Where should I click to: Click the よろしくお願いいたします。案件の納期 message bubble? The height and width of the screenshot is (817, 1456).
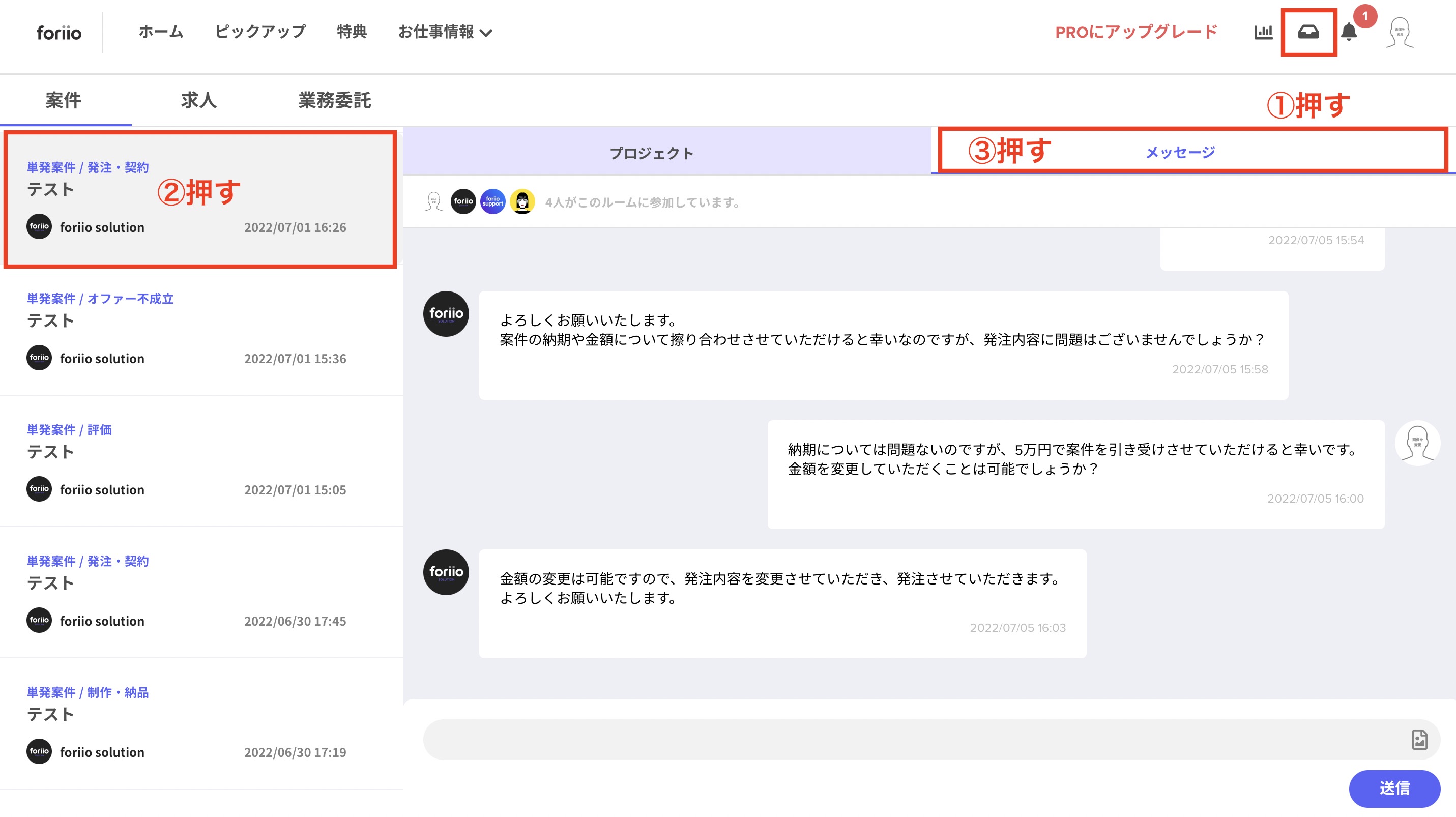tap(884, 345)
